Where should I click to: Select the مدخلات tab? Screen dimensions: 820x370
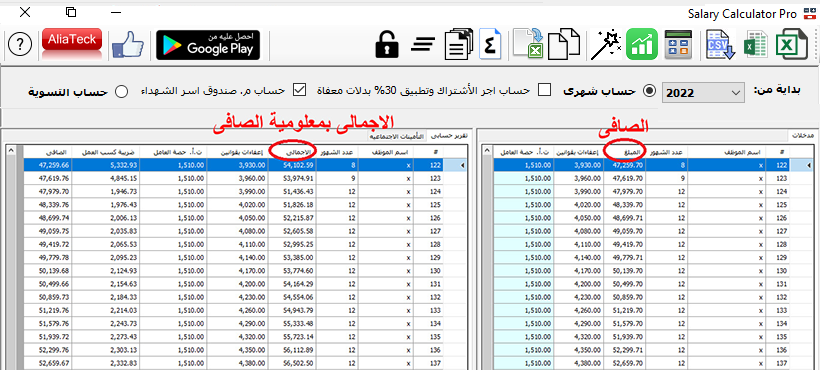tap(802, 136)
